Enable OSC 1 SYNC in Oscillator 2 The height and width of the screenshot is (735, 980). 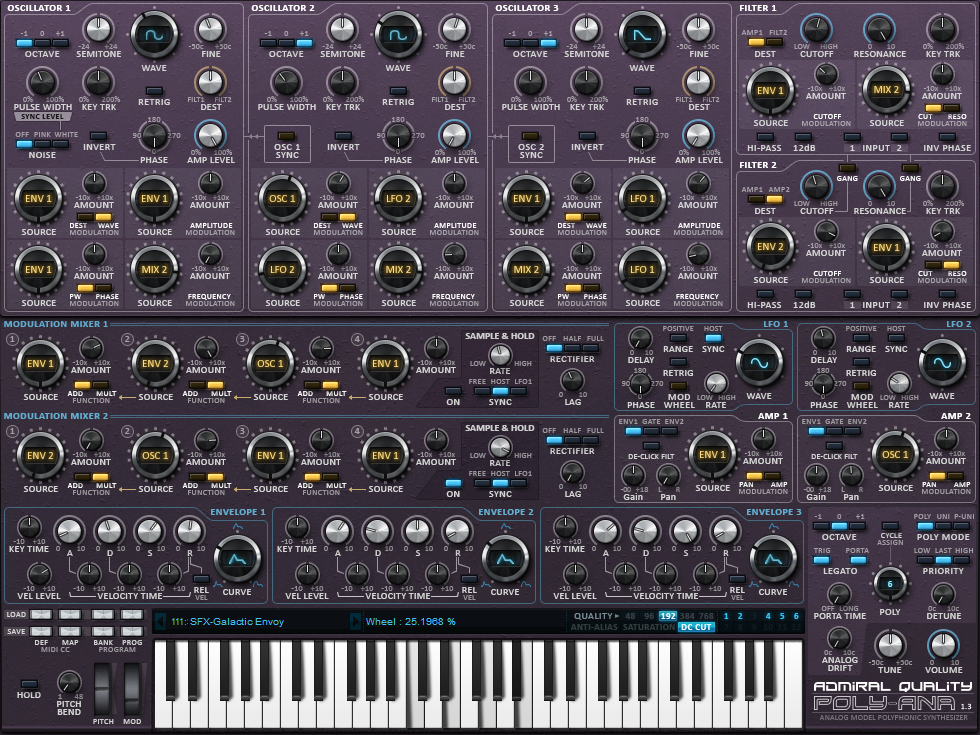click(287, 136)
